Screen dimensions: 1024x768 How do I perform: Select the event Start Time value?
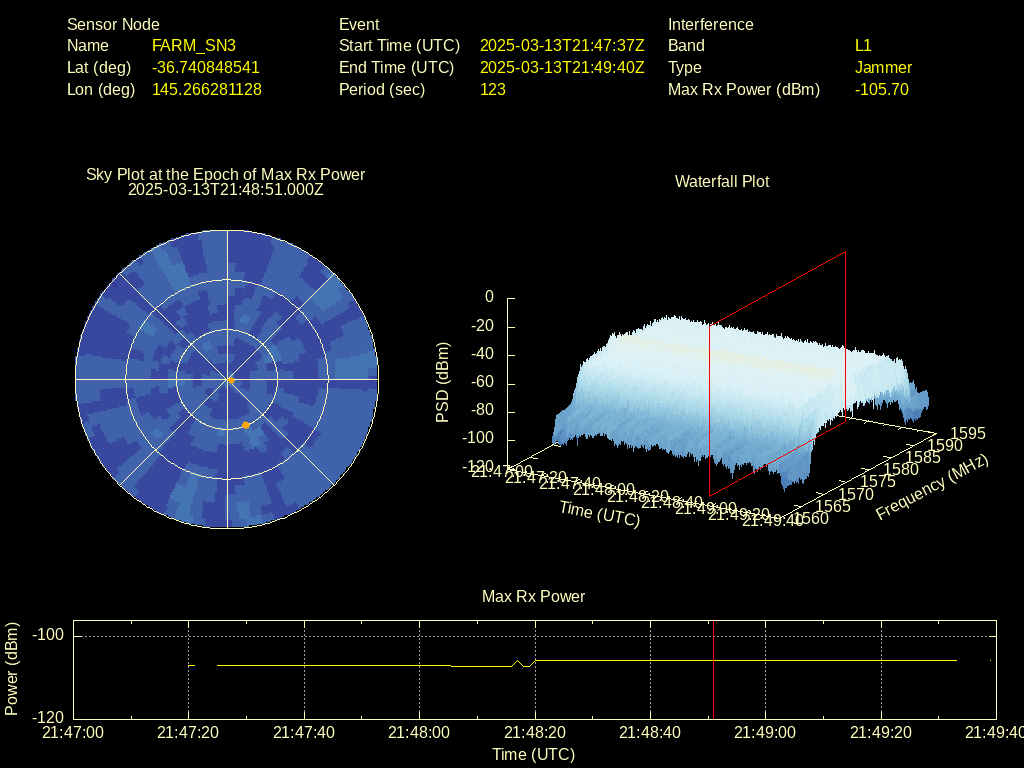tap(562, 45)
